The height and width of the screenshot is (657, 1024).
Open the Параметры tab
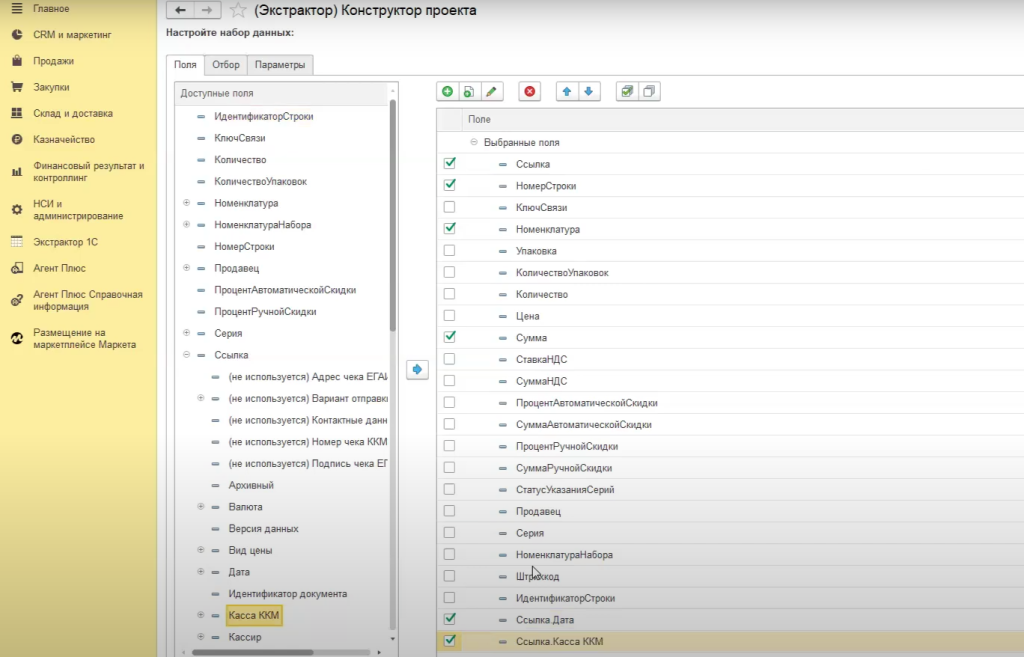(279, 65)
